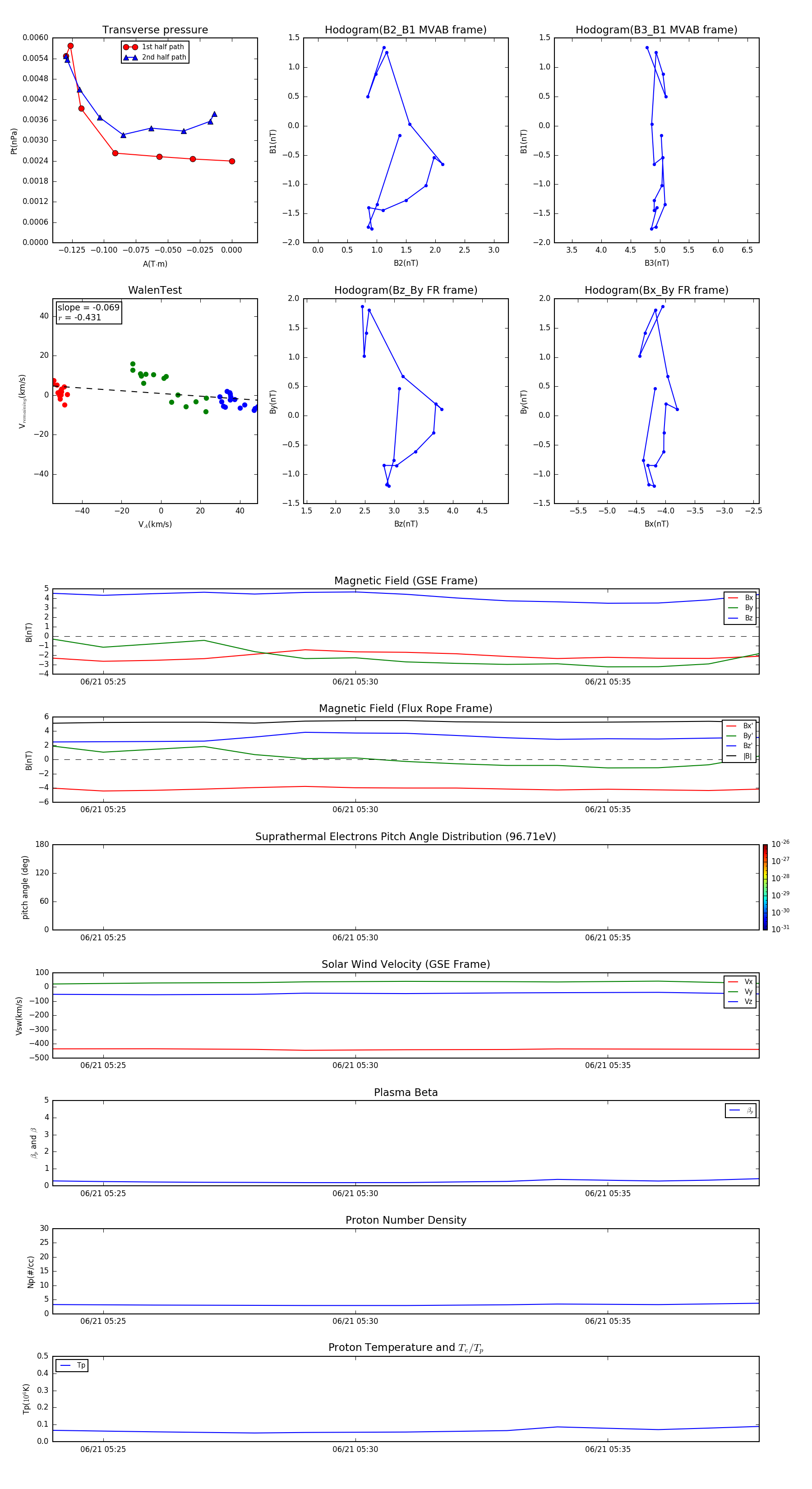Select "Vx" in the solar wind legend
812x1489 pixels.
coord(740,981)
